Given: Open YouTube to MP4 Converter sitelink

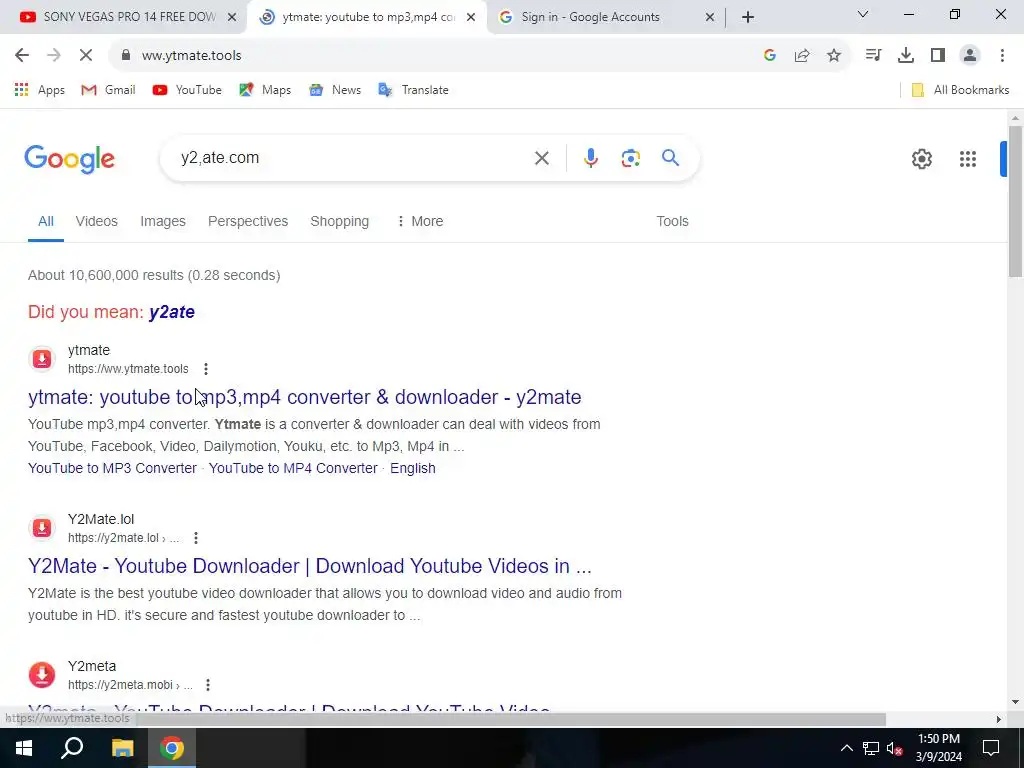Looking at the screenshot, I should (293, 468).
